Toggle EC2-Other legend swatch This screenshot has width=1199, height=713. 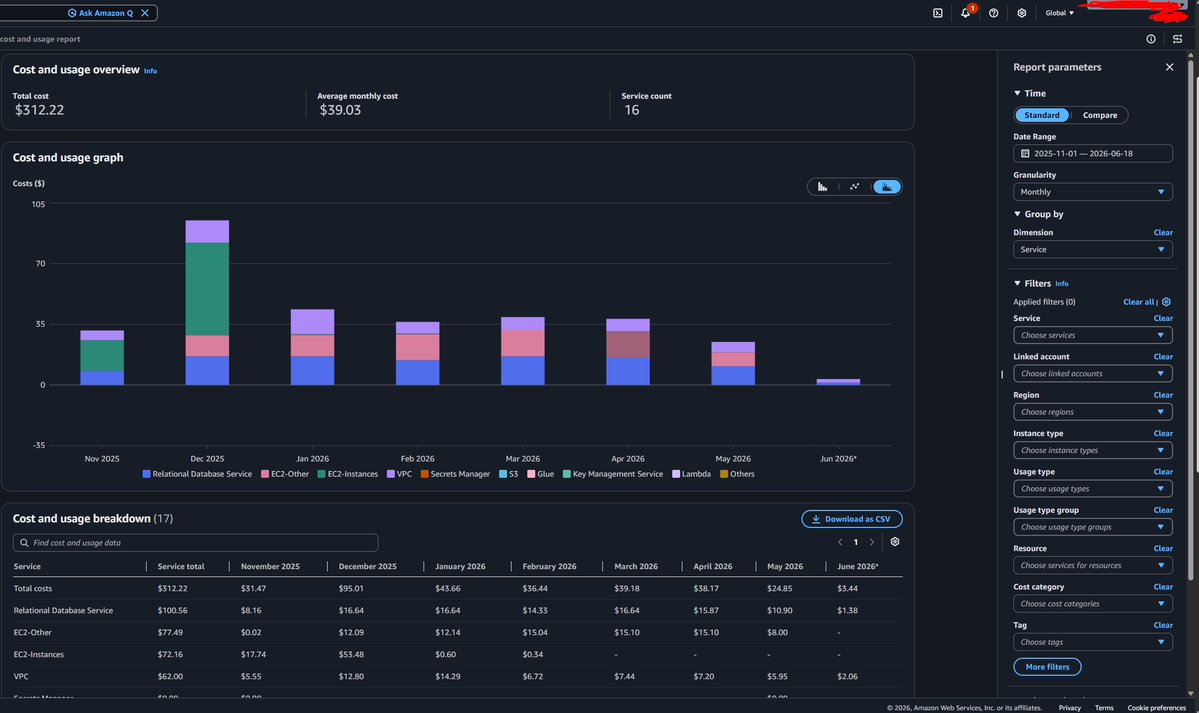tap(265, 474)
